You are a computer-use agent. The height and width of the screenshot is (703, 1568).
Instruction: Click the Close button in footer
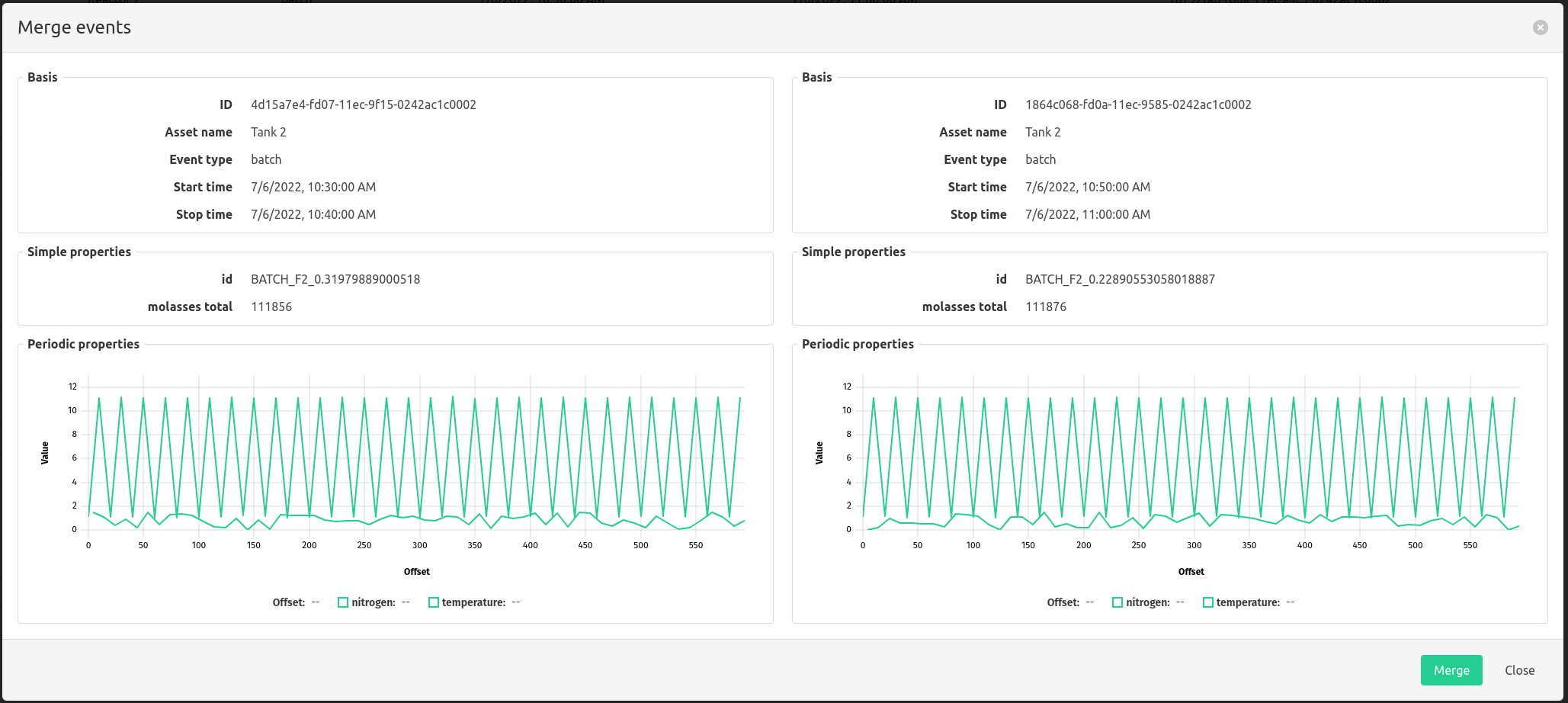[x=1519, y=670]
